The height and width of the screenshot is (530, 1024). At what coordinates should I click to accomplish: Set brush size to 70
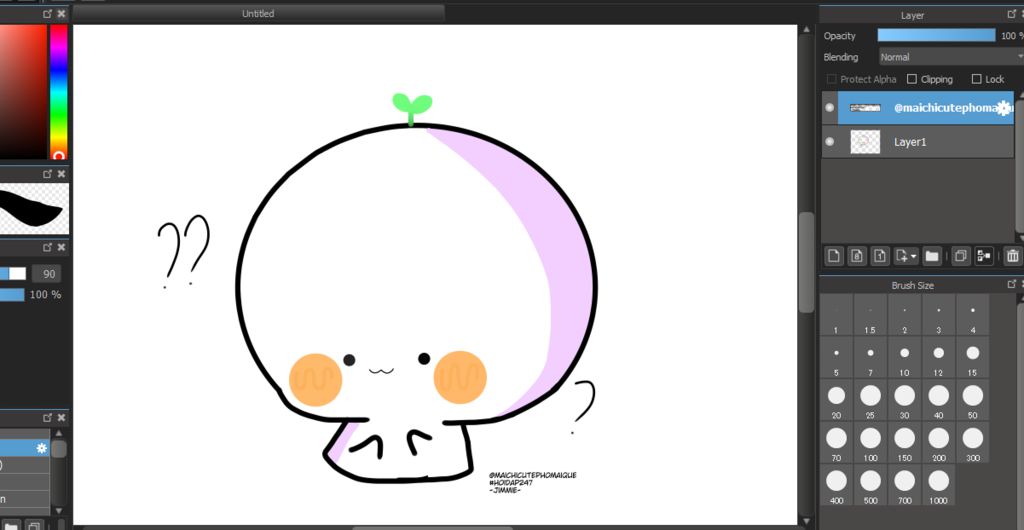(837, 443)
